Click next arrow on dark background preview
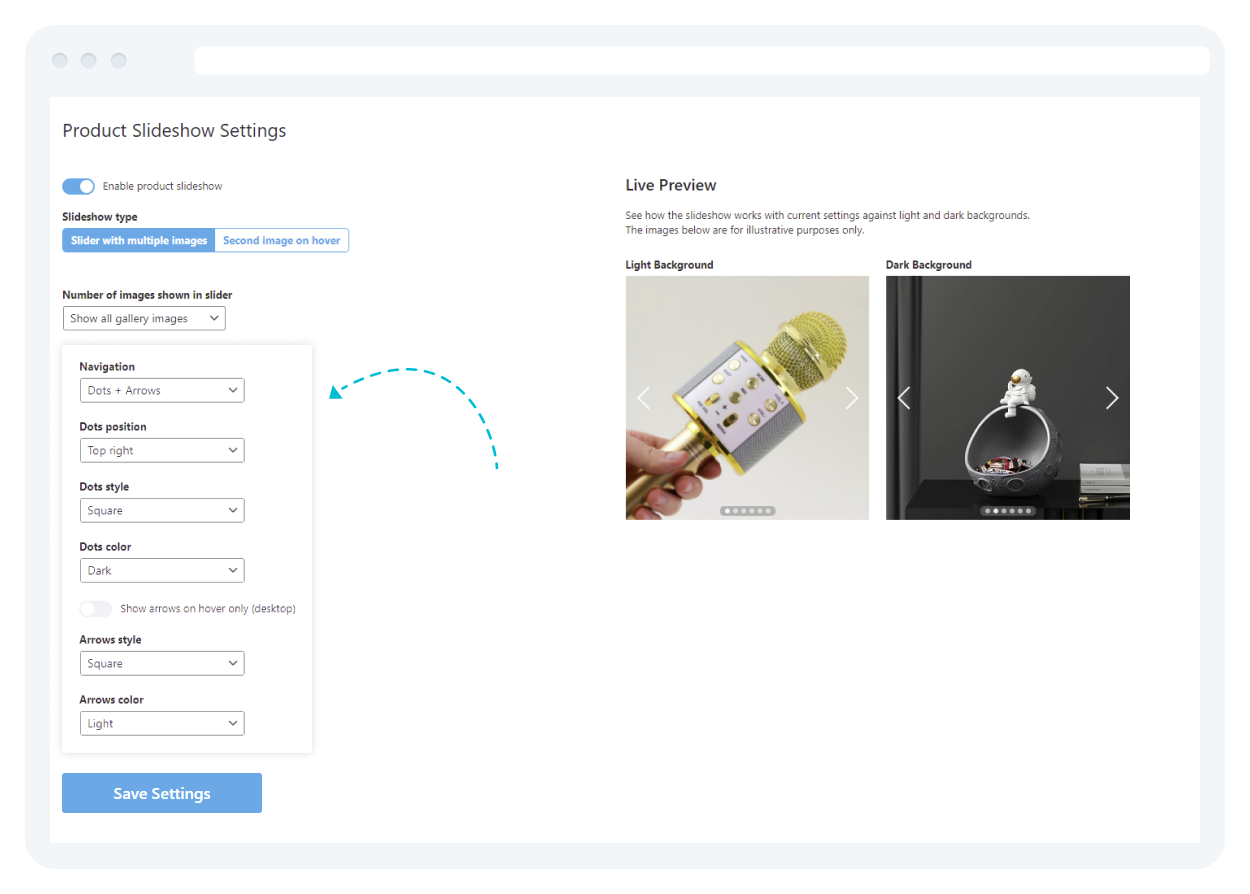This screenshot has height=894, width=1250. tap(1112, 398)
